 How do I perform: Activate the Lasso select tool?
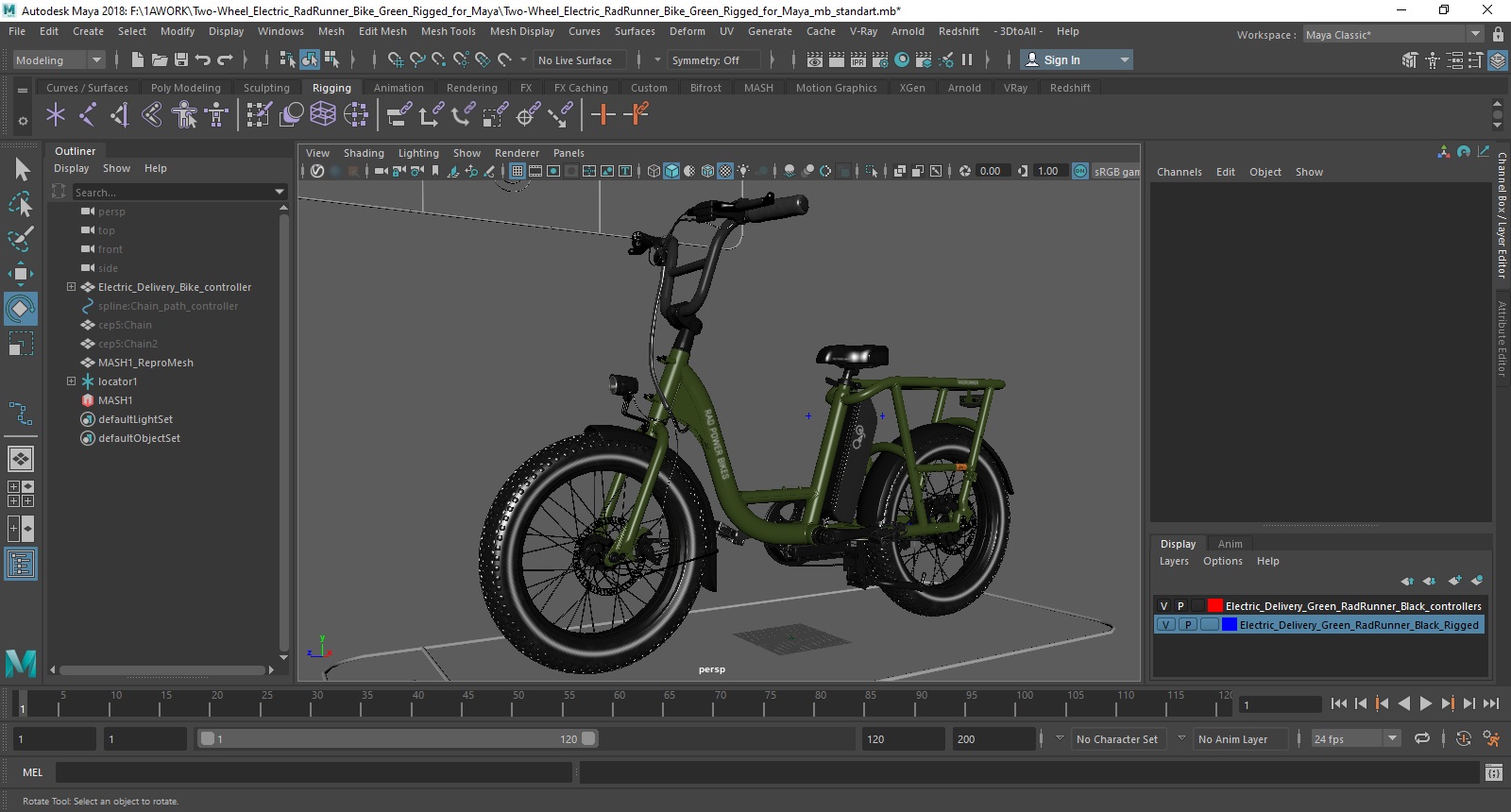pos(21,204)
